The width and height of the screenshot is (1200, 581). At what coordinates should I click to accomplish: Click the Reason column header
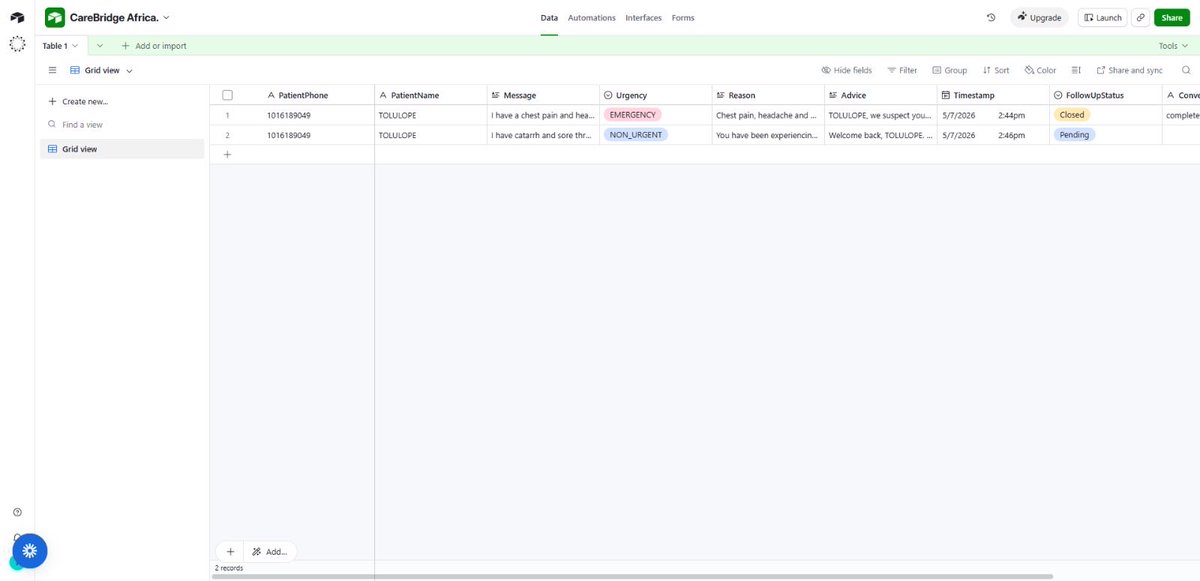tap(768, 95)
